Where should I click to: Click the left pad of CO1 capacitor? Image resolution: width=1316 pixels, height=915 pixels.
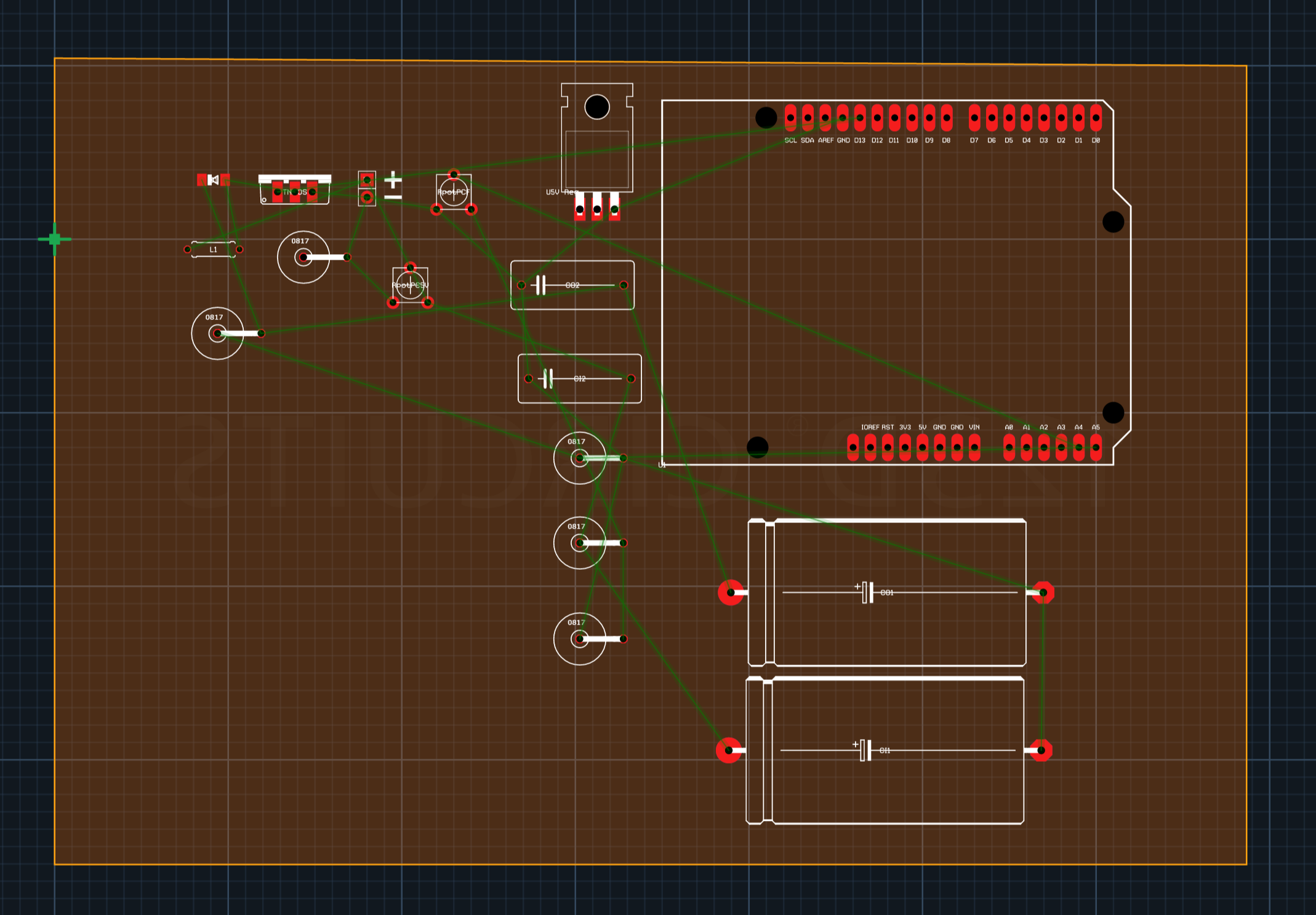[x=731, y=593]
